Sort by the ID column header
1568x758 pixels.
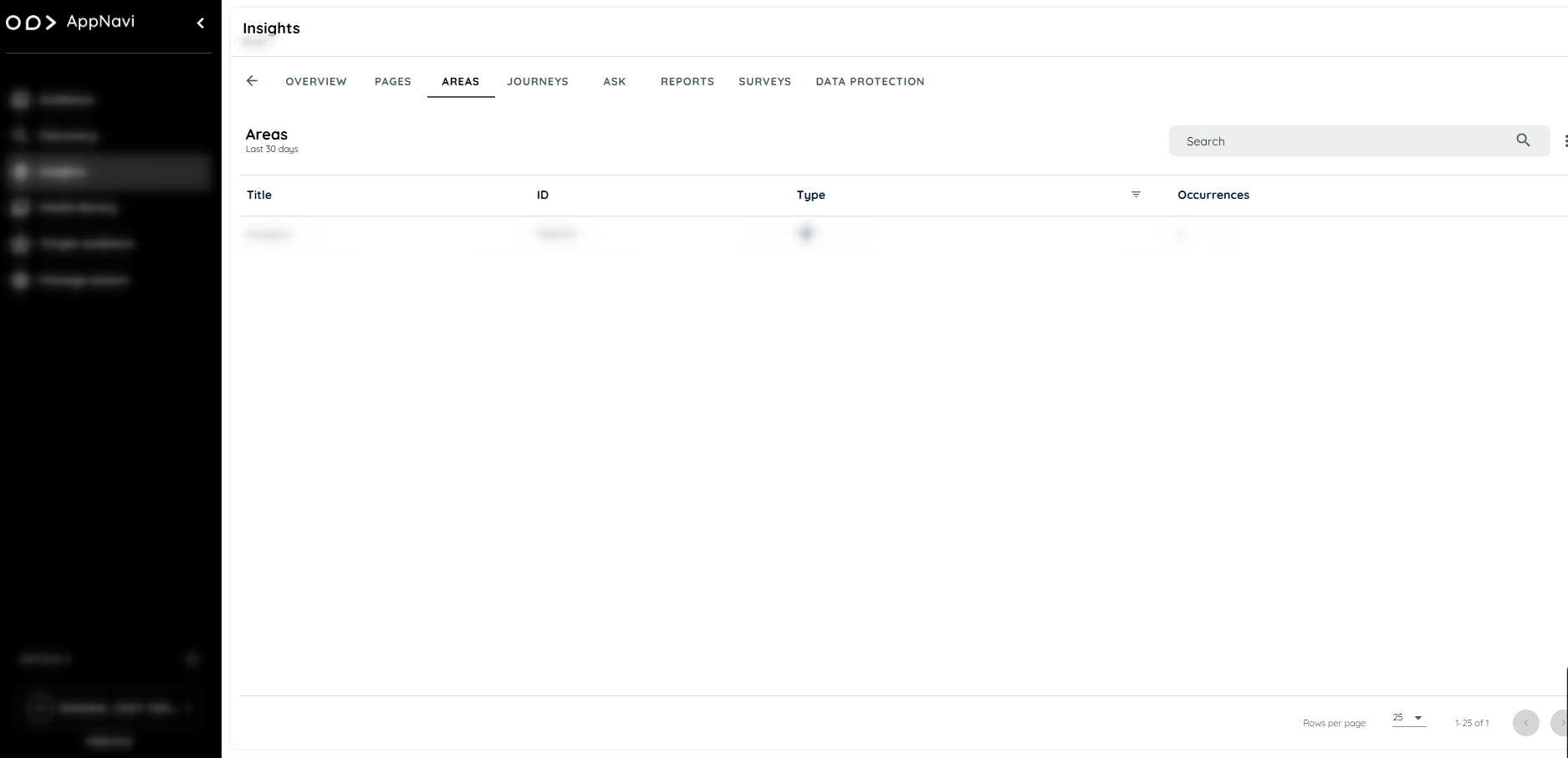tap(543, 195)
